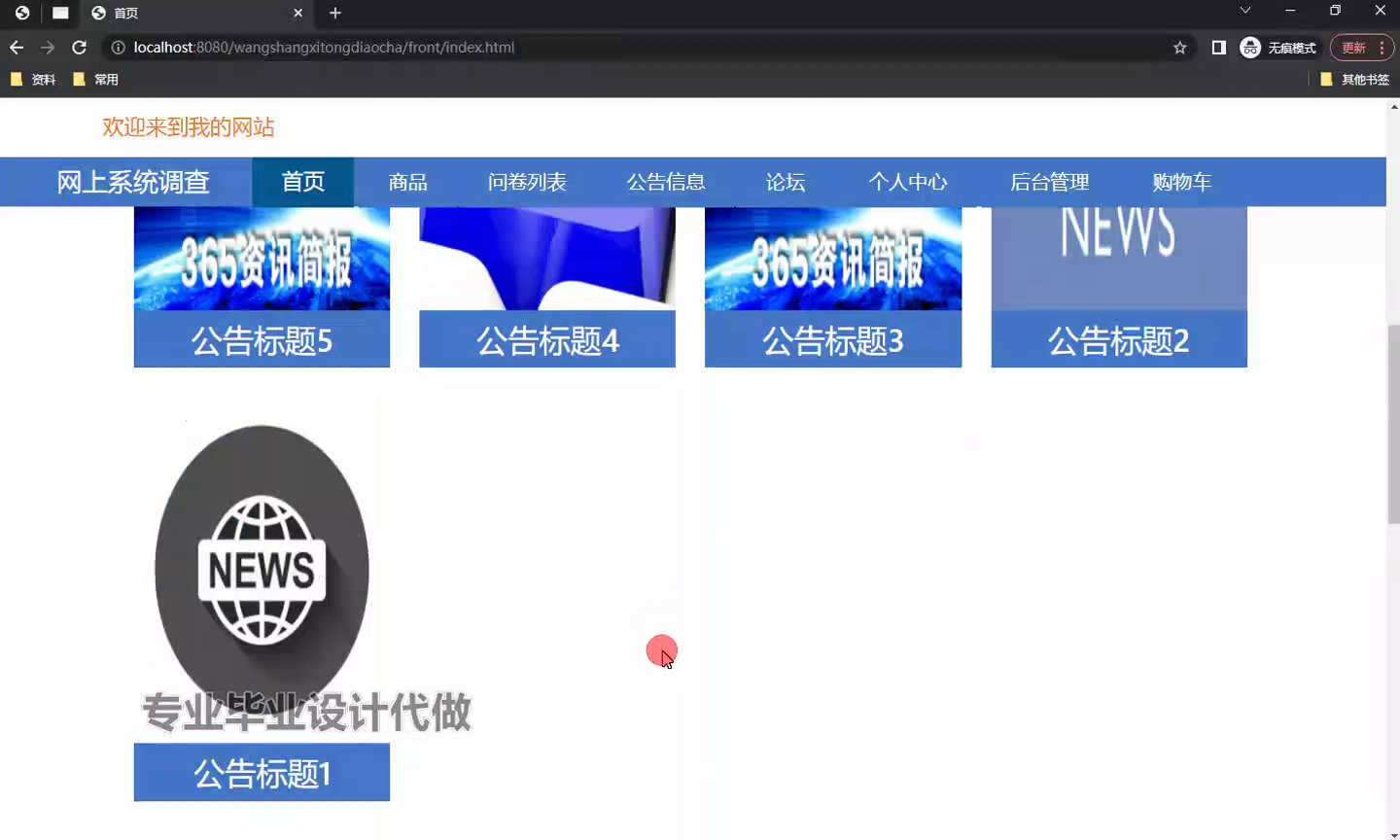
Task: Click the page vertical scrollbar thumb
Action: [x=1393, y=425]
